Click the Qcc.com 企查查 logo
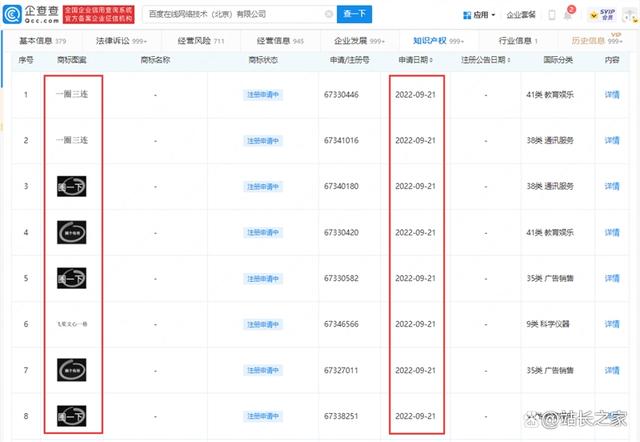The width and height of the screenshot is (640, 442). pos(31,14)
